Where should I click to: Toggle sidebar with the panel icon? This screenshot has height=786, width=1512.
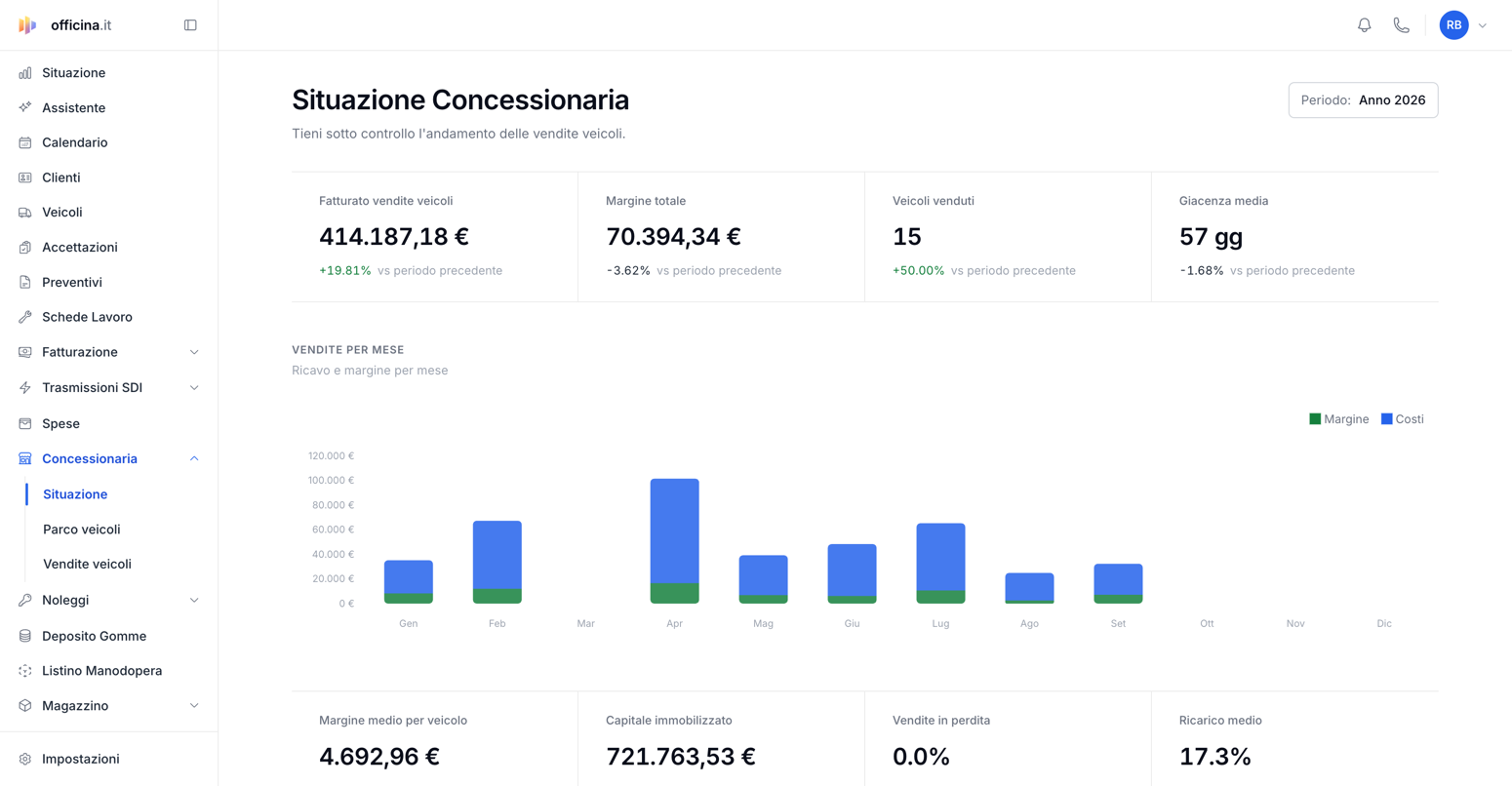coord(190,25)
